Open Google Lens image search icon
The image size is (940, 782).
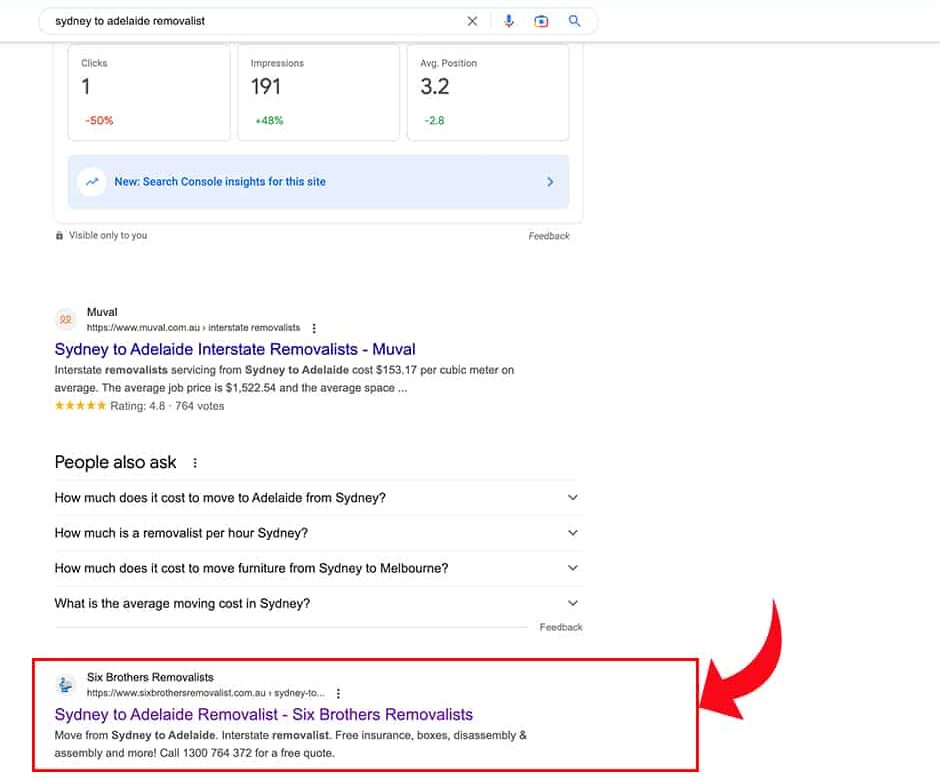[x=541, y=21]
